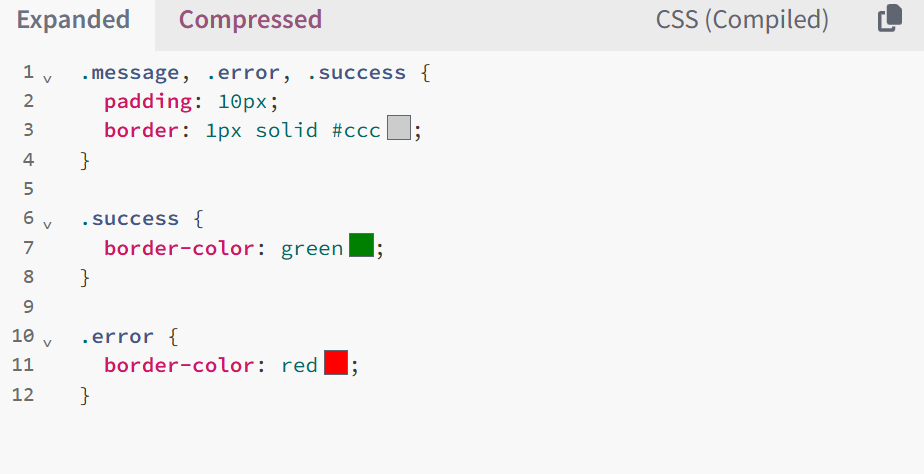Click the border-color property on line 7
Screen dimensions: 924x474
coord(179,248)
